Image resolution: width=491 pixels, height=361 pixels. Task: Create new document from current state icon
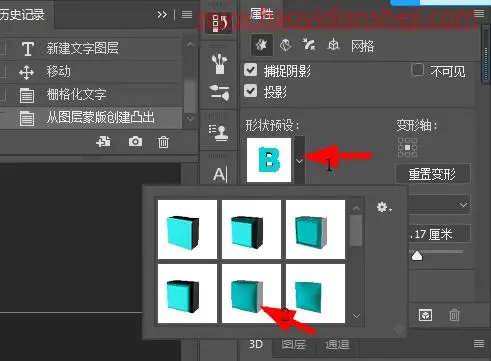(103, 142)
